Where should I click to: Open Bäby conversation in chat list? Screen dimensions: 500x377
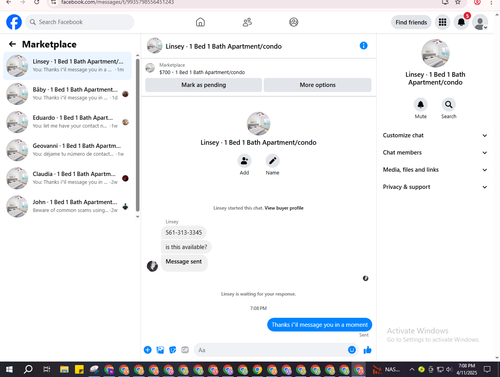(67, 94)
